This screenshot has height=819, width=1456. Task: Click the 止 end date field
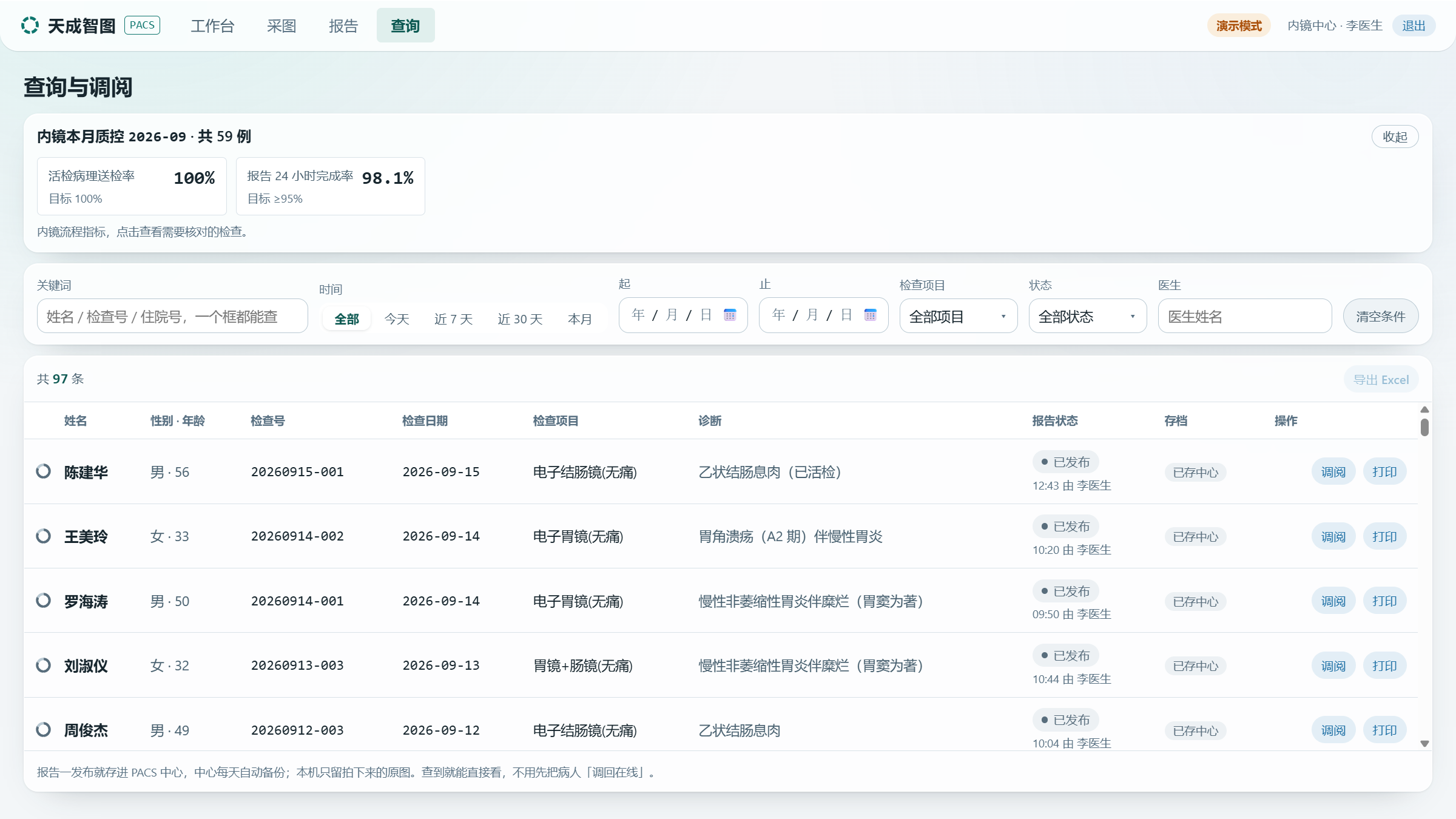point(823,315)
